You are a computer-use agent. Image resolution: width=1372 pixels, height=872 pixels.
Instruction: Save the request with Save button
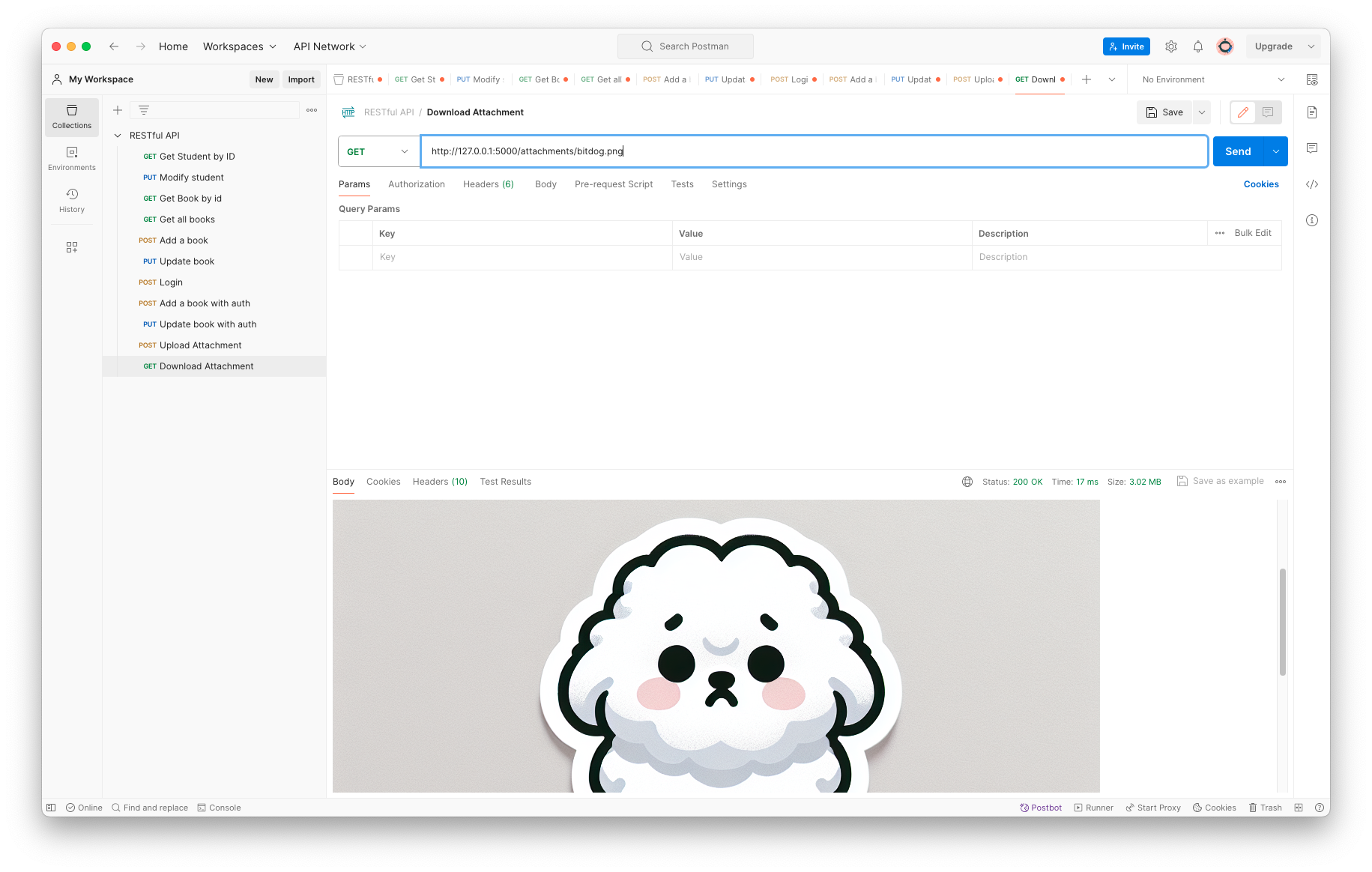pyautogui.click(x=1165, y=112)
